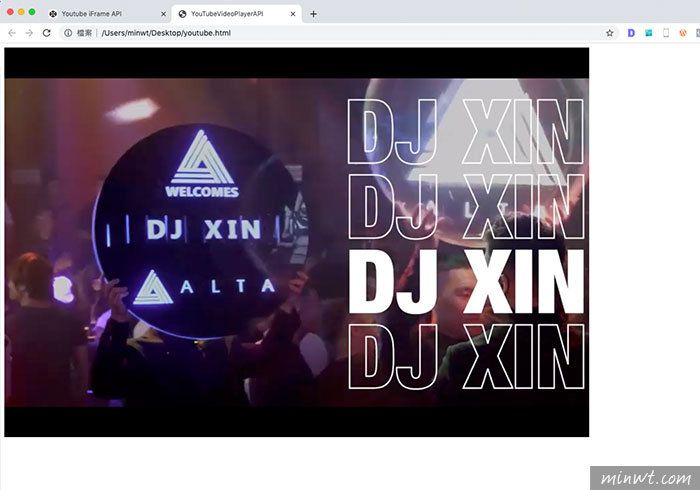Open the image picture extension icon
This screenshot has height=490, width=700.
(x=649, y=33)
